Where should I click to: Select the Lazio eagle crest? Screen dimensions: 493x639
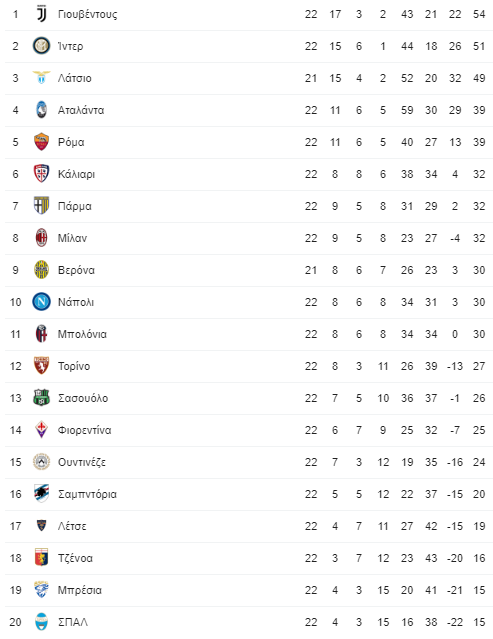[x=41, y=77]
